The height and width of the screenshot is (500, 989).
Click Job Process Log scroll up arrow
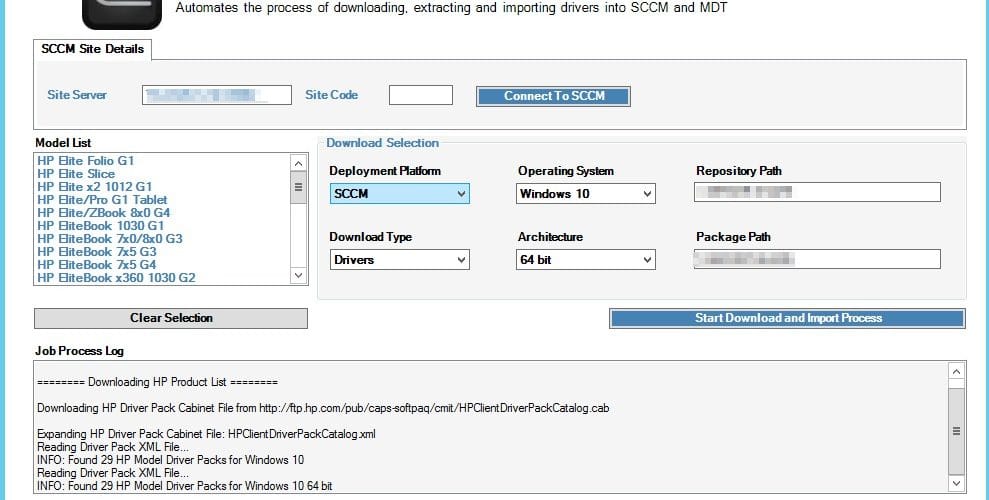pyautogui.click(x=956, y=371)
